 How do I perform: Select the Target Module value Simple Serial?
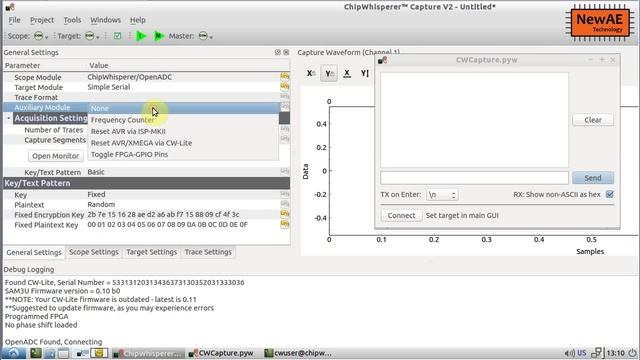pyautogui.click(x=109, y=87)
